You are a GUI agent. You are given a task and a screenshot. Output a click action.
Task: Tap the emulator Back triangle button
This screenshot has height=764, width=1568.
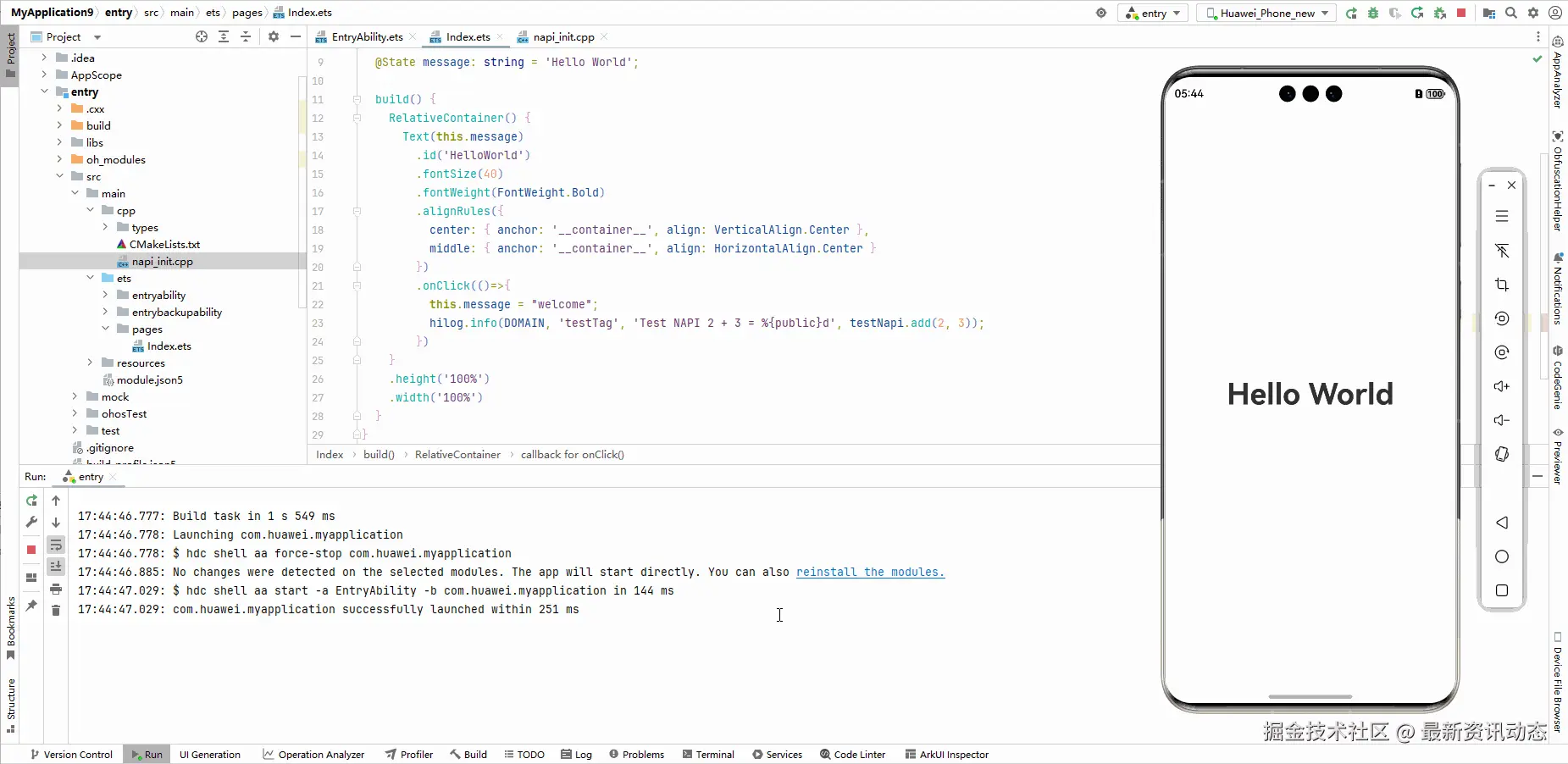[1502, 523]
